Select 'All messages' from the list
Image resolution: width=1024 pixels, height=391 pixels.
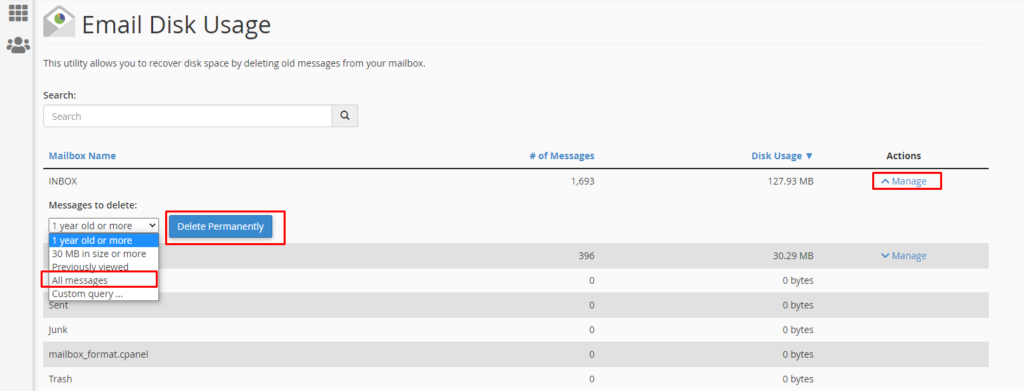pyautogui.click(x=104, y=280)
